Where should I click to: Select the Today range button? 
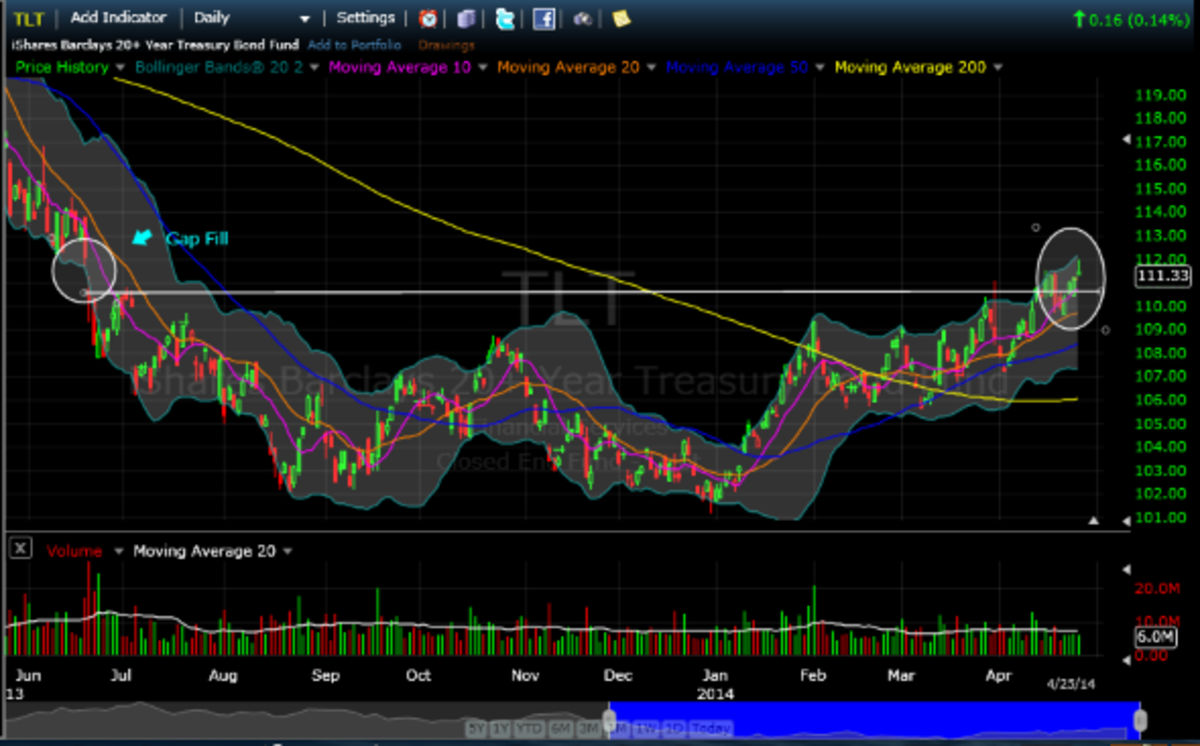tap(711, 728)
